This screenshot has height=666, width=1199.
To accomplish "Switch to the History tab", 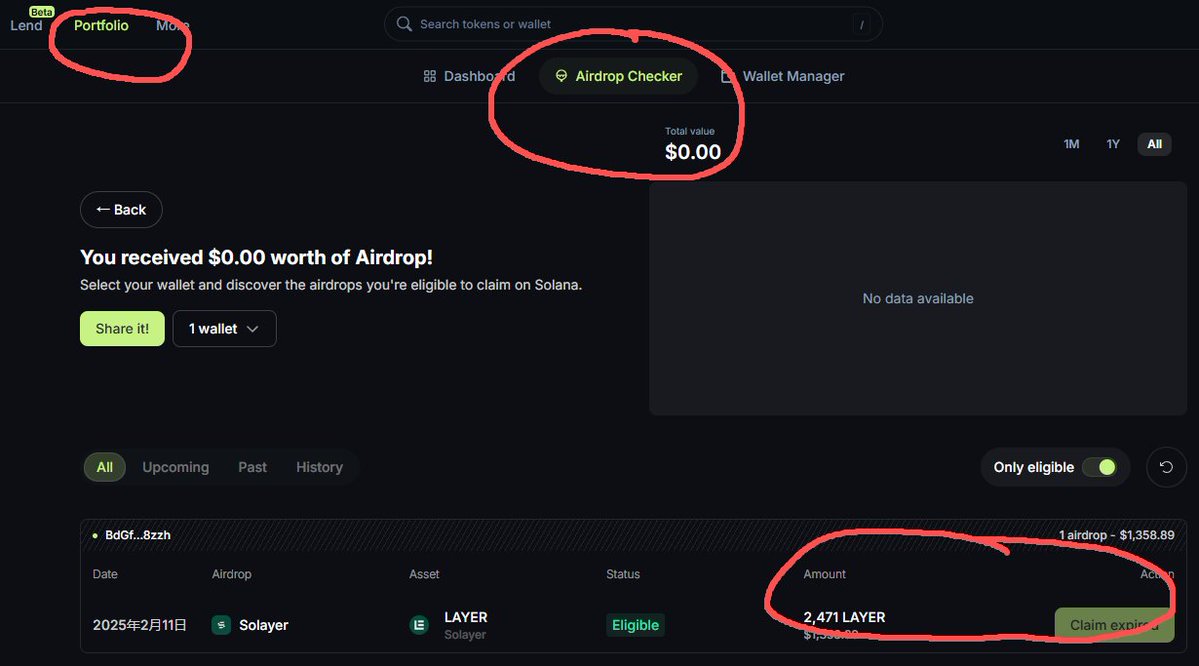I will pyautogui.click(x=319, y=467).
